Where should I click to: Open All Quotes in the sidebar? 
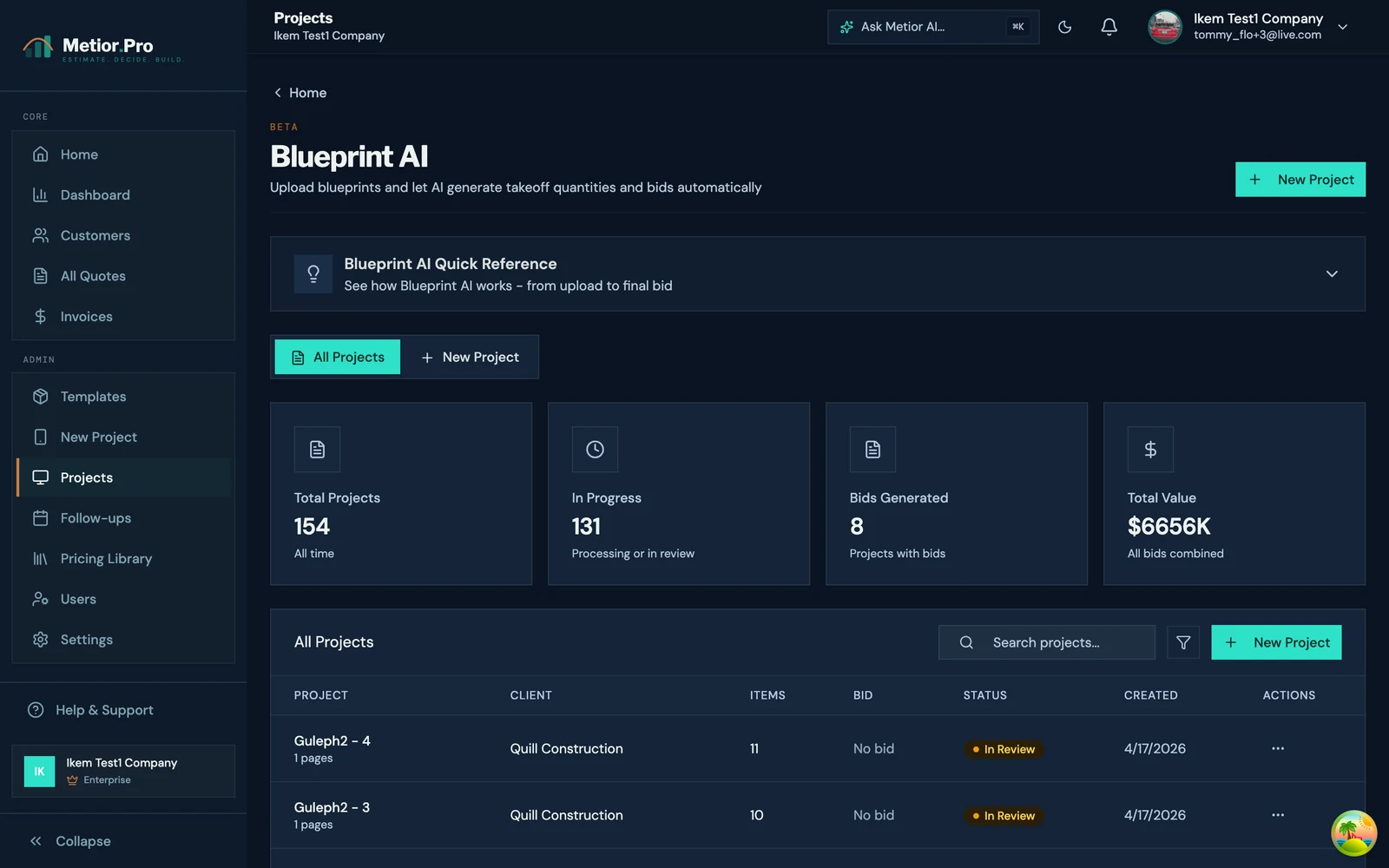click(123, 276)
